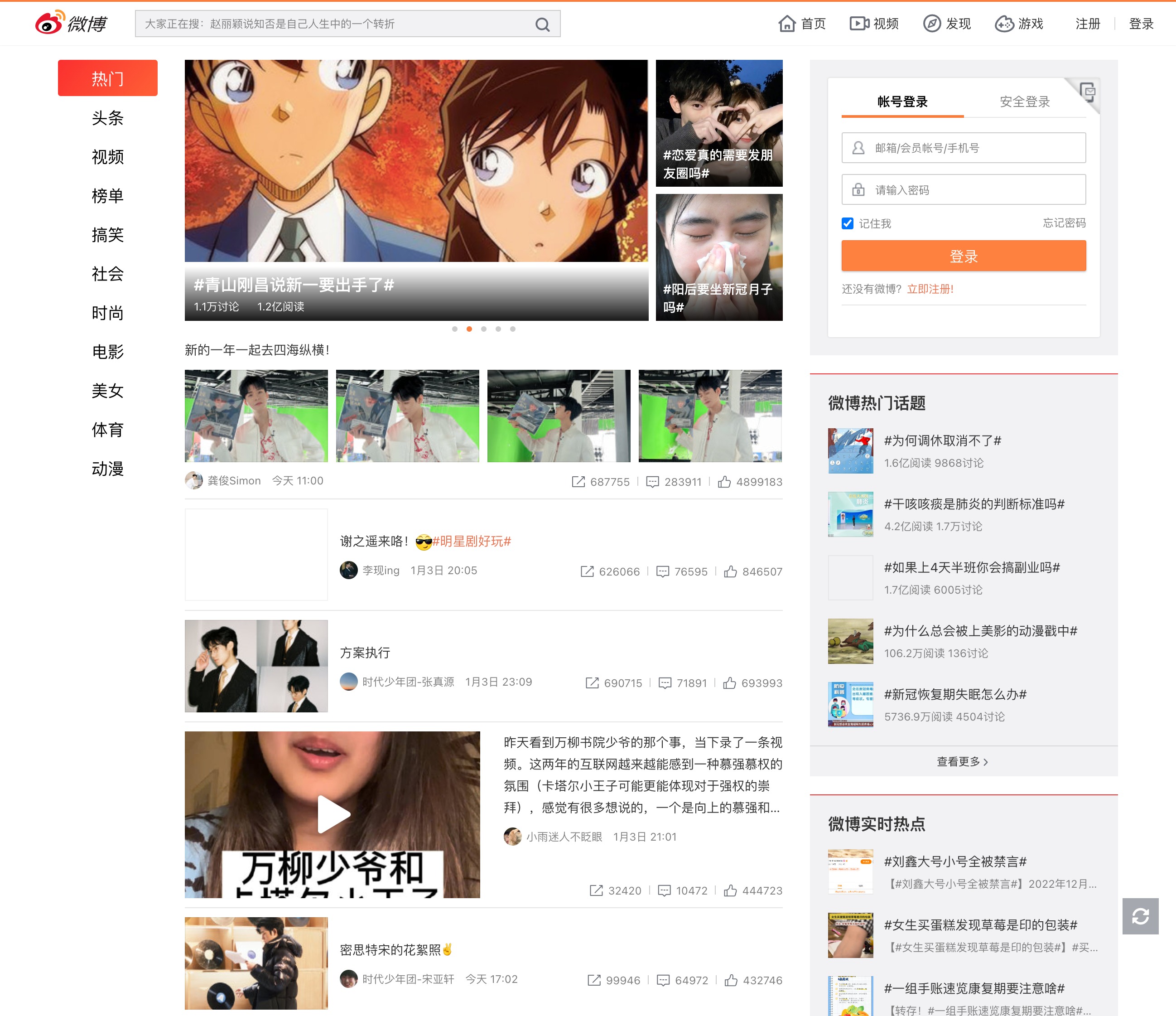Viewport: 1176px width, 1016px height.
Task: Switch to QR code login corner icon
Action: [1086, 92]
